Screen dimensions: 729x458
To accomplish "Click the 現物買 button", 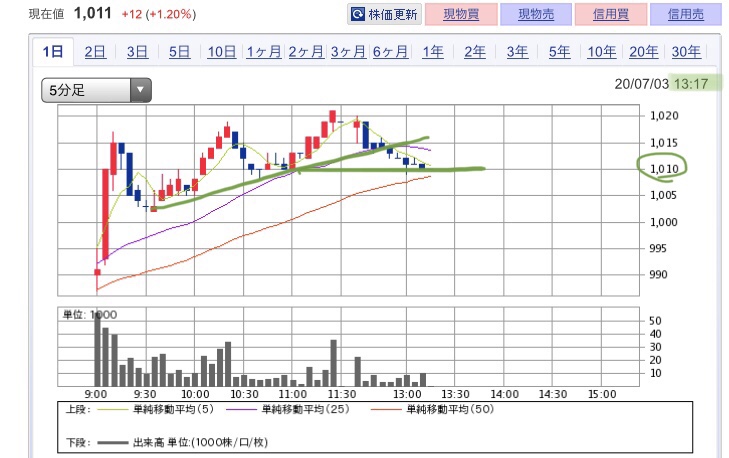I will [461, 14].
